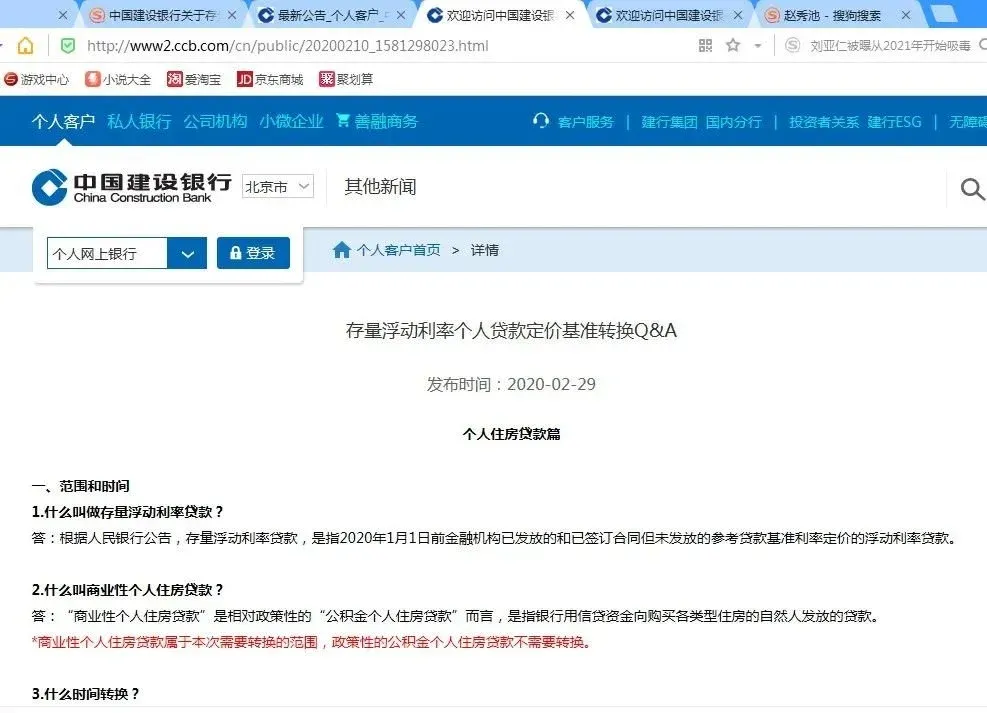987x713 pixels.
Task: Click the red note about 商业性个人住房贷款
Action: (x=311, y=643)
